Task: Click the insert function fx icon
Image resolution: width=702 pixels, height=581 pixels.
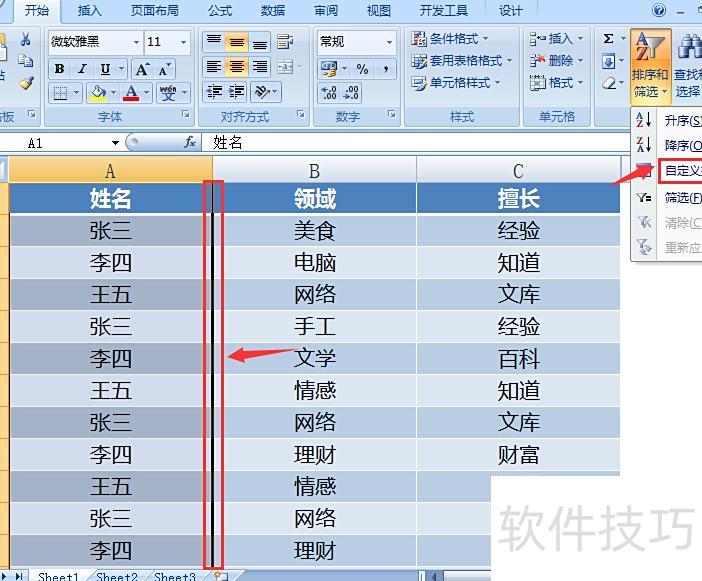Action: pyautogui.click(x=190, y=142)
